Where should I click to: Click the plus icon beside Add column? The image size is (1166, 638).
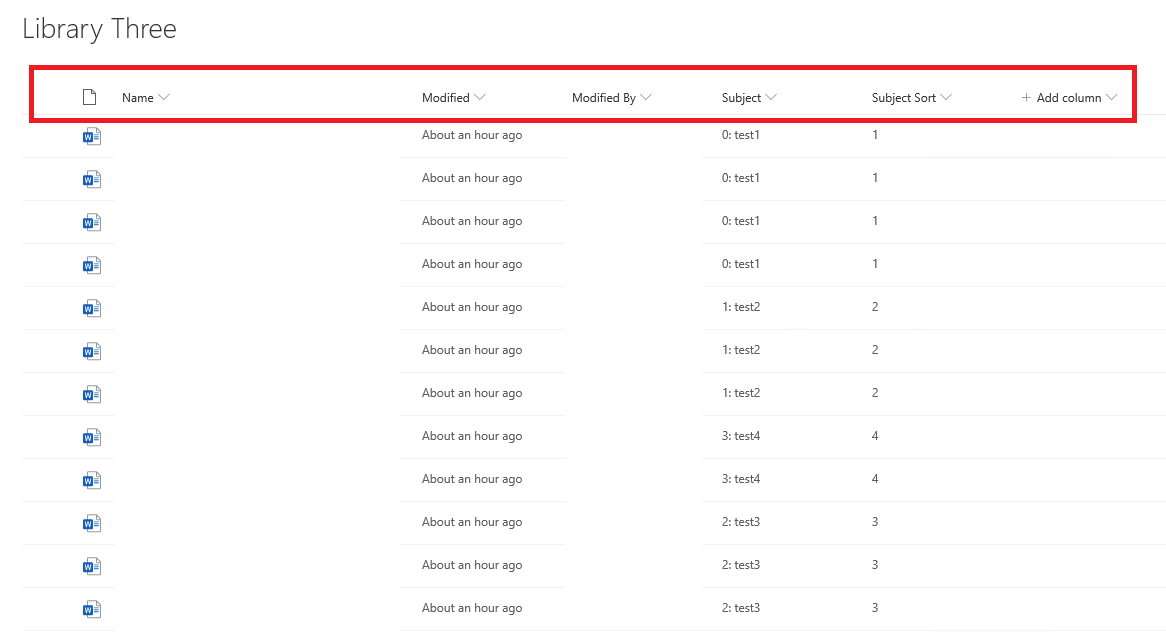point(1026,97)
